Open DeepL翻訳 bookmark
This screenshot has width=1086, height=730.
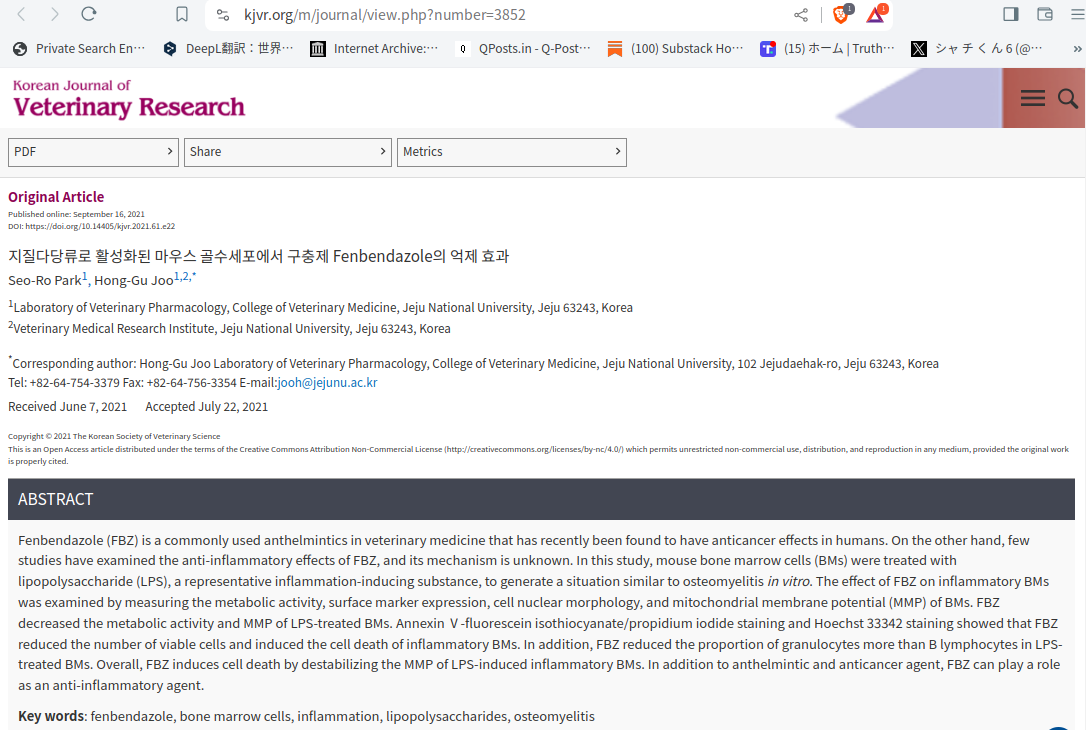pos(228,48)
